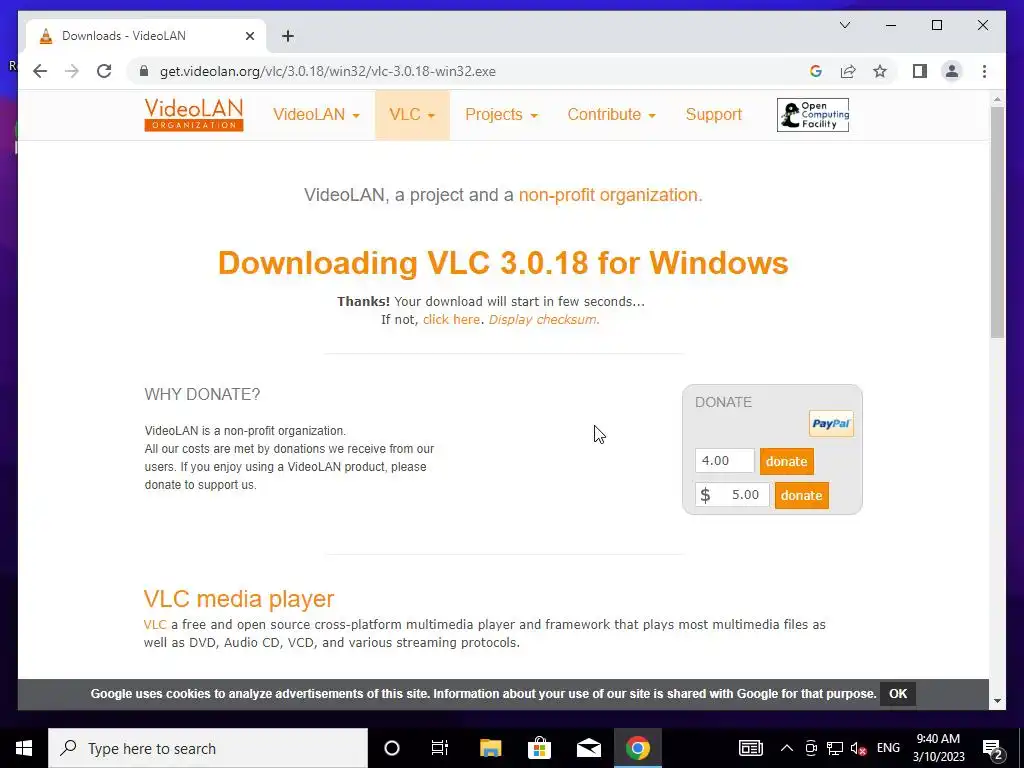Expand the Contribute nav dropdown
This screenshot has width=1024, height=768.
click(611, 115)
